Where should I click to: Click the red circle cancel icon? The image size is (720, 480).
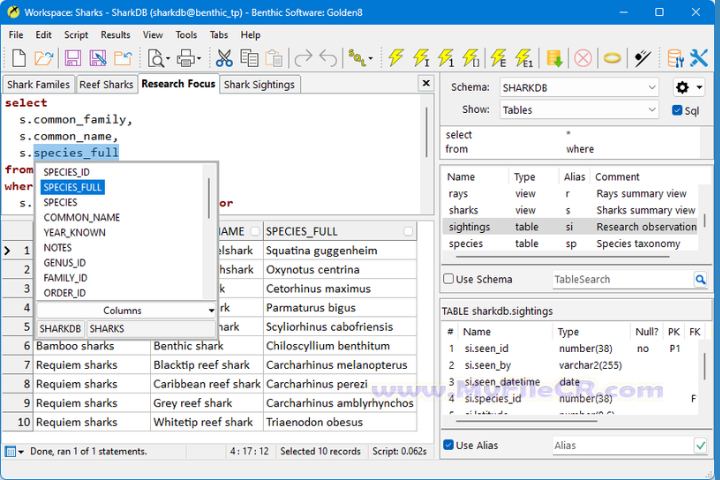[583, 58]
